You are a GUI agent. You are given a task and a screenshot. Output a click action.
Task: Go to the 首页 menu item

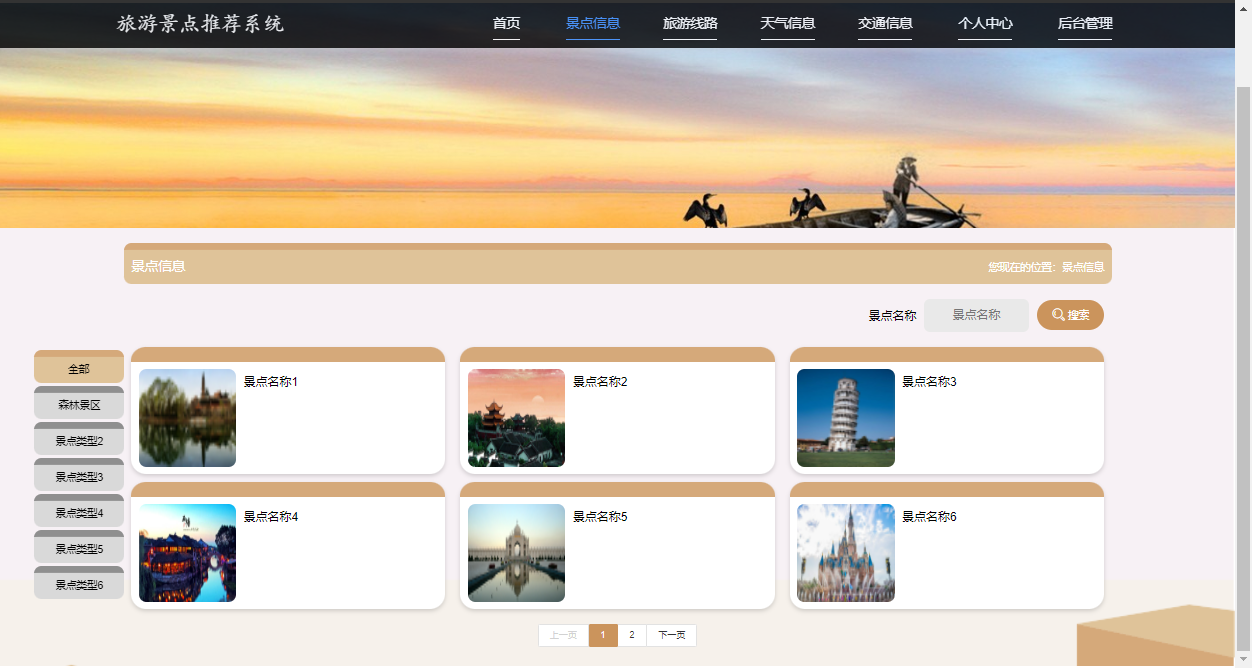click(x=506, y=24)
